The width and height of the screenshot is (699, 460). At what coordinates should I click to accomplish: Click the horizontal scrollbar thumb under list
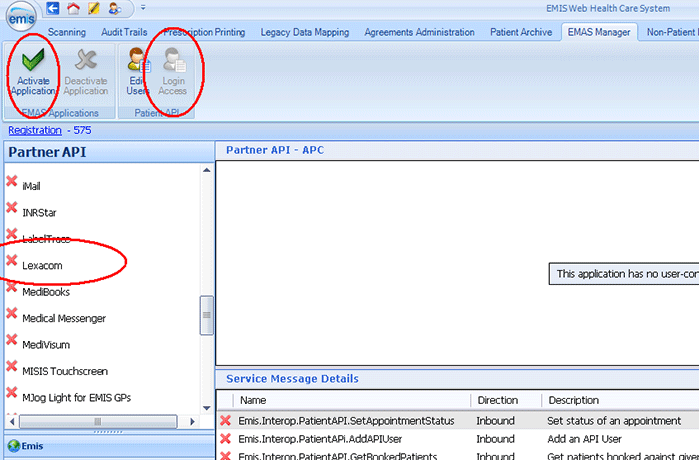coord(98,421)
